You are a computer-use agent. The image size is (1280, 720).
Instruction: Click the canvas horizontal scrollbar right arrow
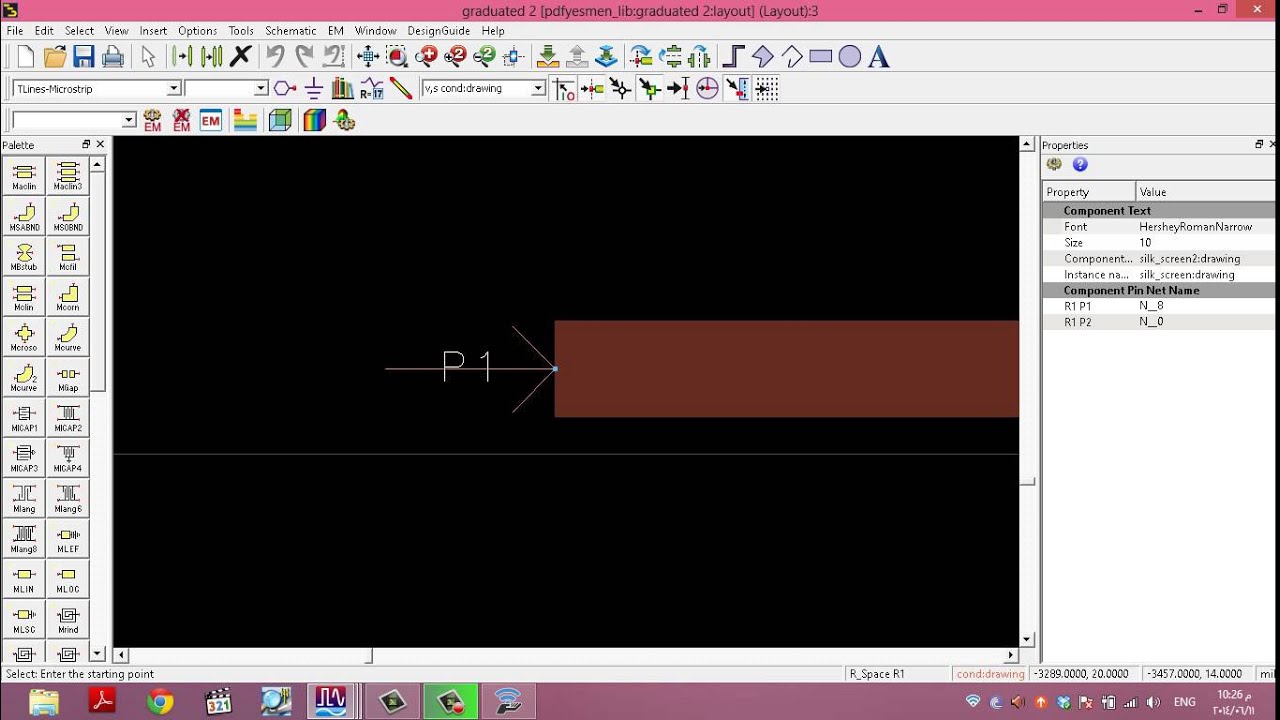(1011, 656)
